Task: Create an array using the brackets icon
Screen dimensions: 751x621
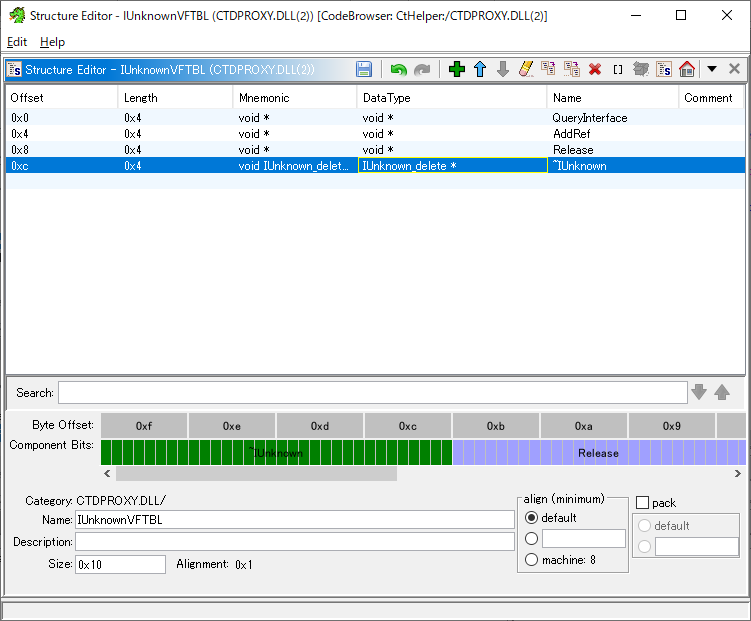Action: 618,69
